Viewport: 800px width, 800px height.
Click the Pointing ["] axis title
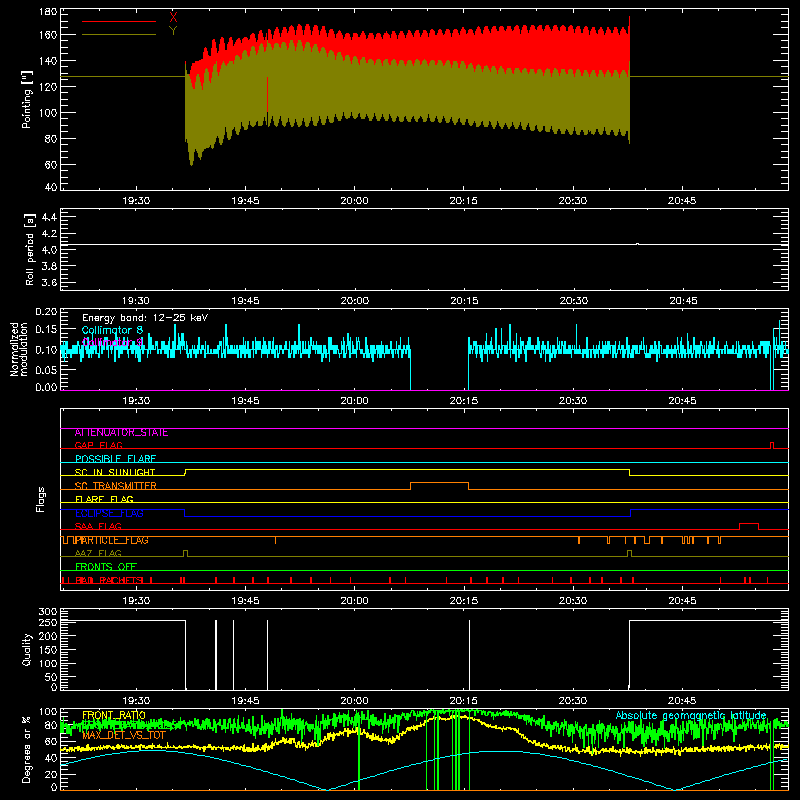click(27, 99)
